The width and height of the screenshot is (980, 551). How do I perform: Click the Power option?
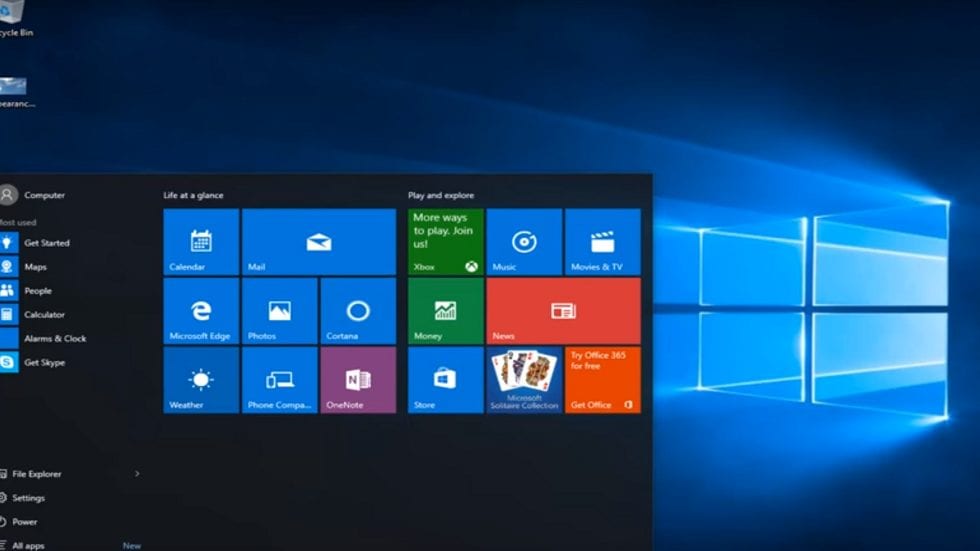24,522
